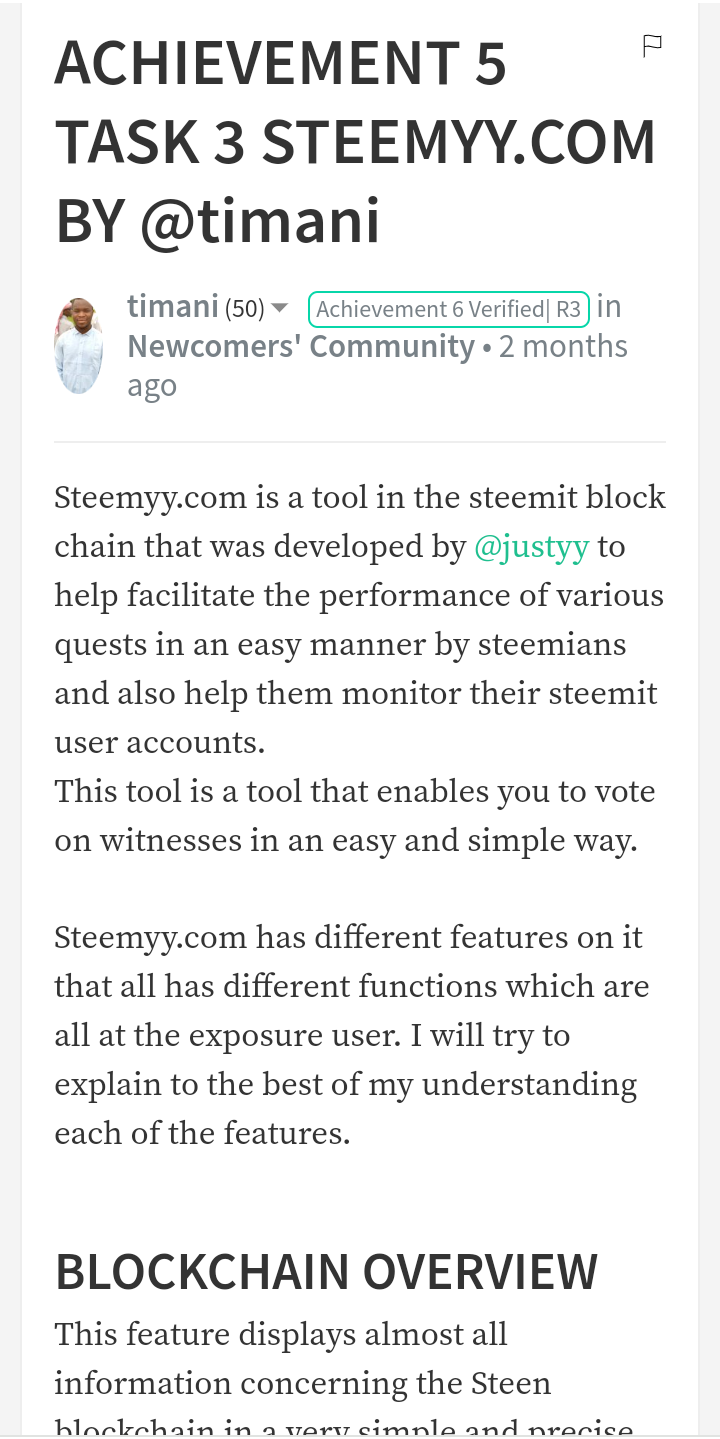Expand the dropdown arrow beside timani's reputation

point(280,308)
